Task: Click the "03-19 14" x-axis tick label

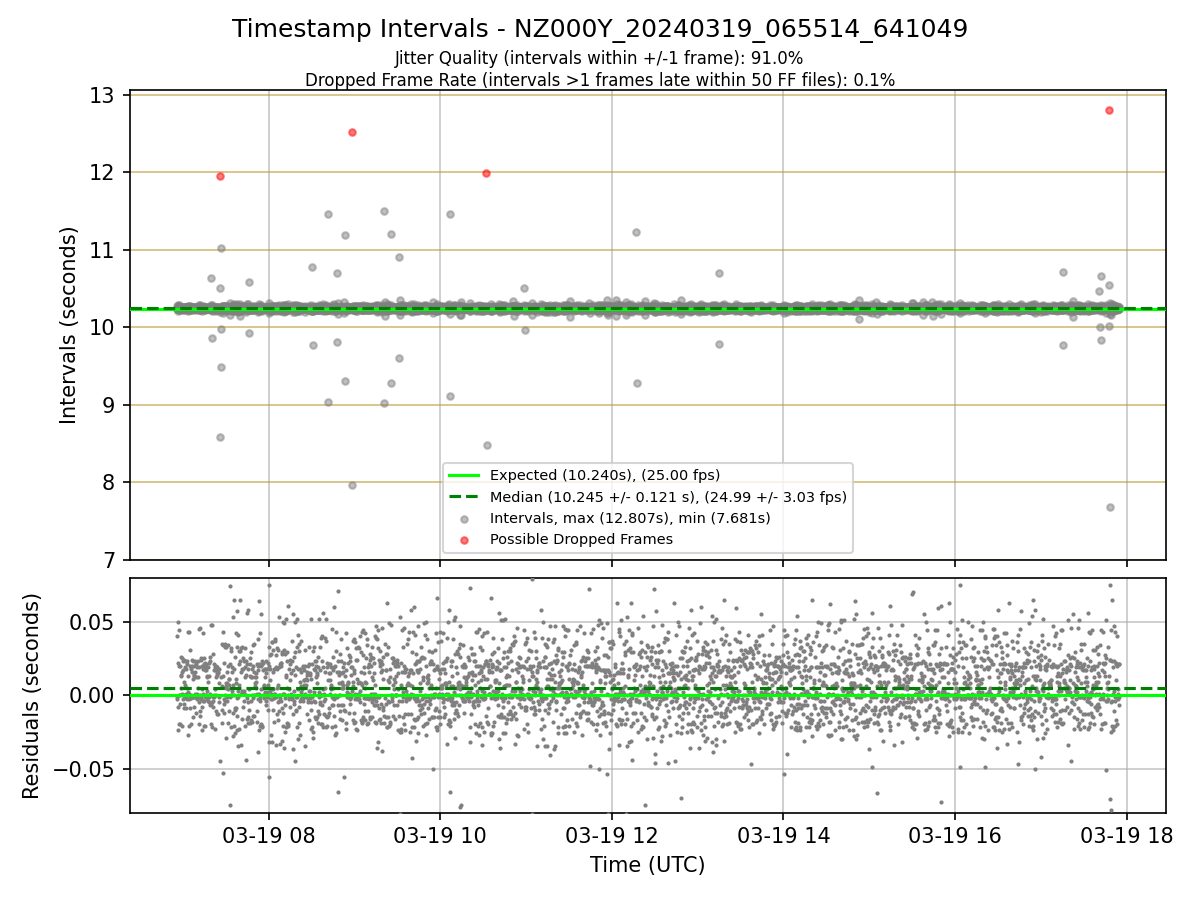Action: (783, 835)
